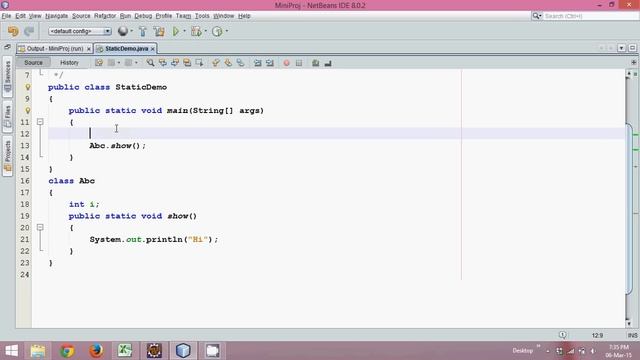Build project with hammer icon
The image size is (640, 360).
click(142, 31)
